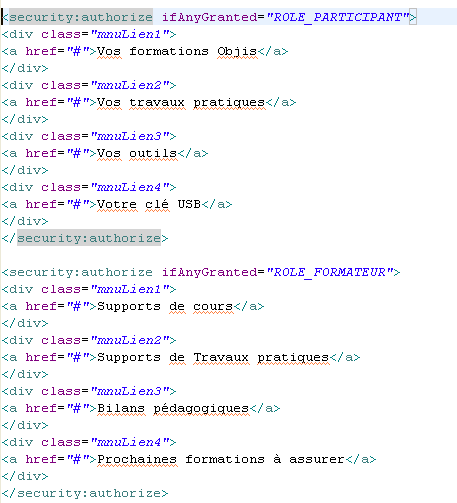Image resolution: width=457 pixels, height=503 pixels.
Task: Click href attribute before "Bilans pédagogiques"
Action: (x=42, y=408)
